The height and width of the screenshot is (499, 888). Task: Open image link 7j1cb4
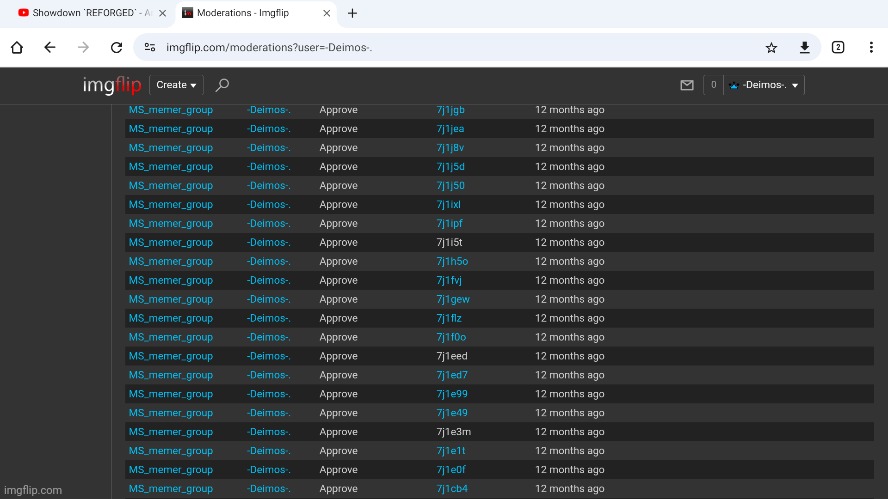pyautogui.click(x=452, y=489)
